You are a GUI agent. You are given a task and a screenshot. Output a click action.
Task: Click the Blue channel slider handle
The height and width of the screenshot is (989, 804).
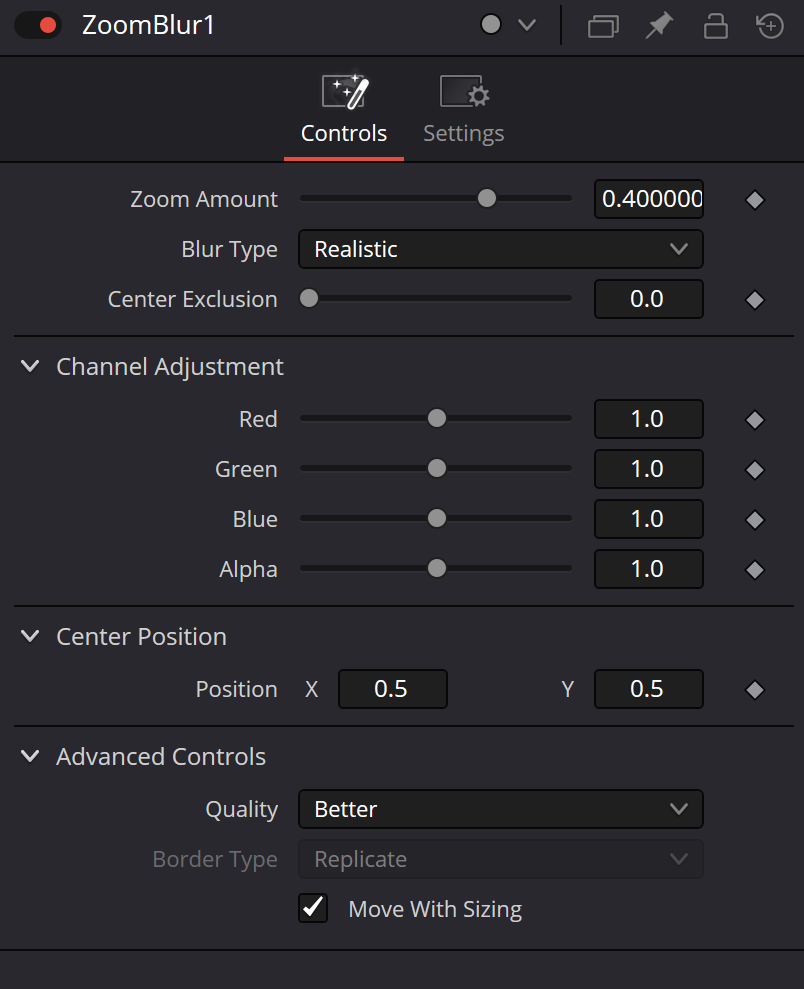tap(437, 518)
